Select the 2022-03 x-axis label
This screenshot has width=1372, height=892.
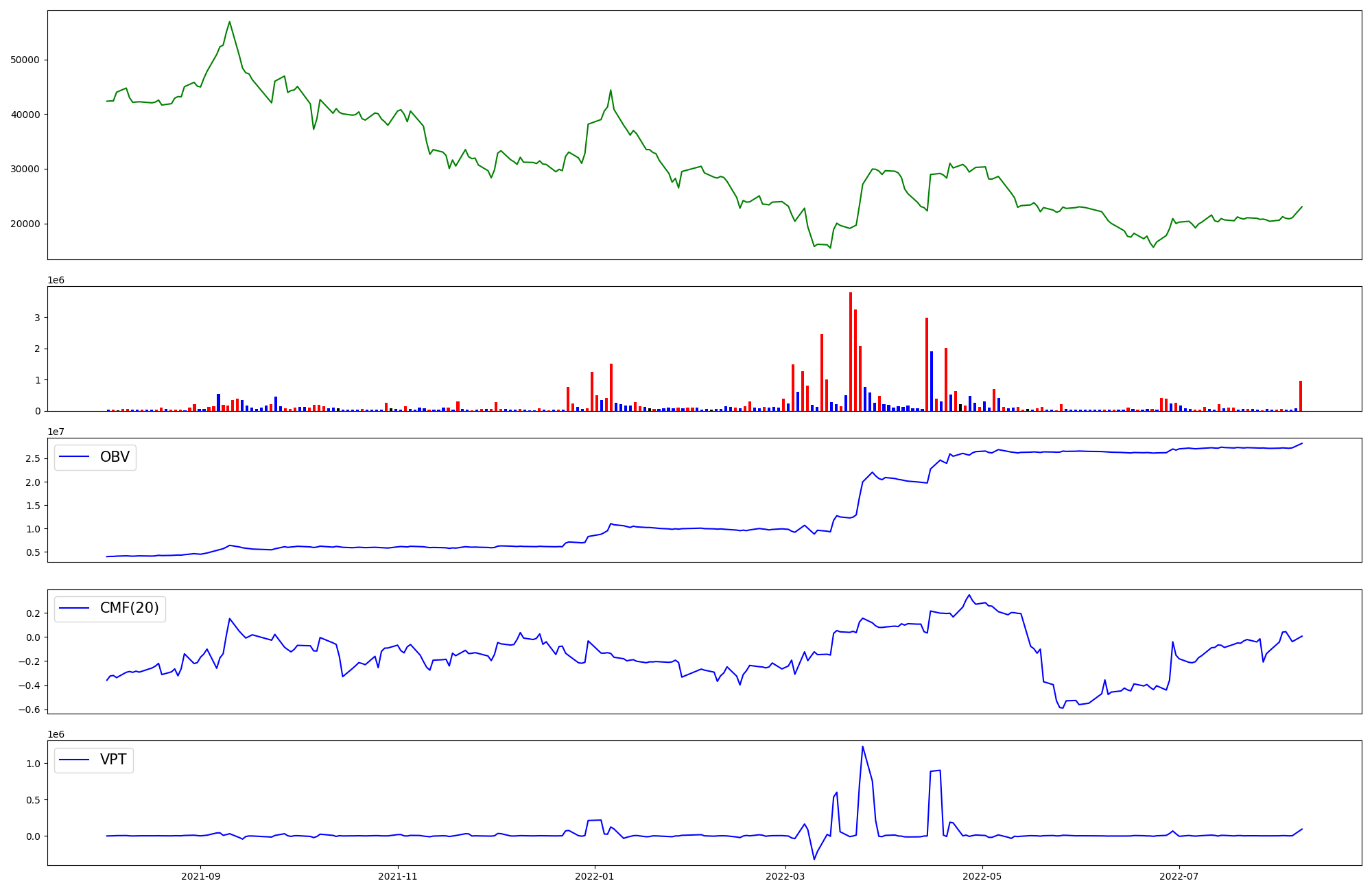pyautogui.click(x=785, y=876)
